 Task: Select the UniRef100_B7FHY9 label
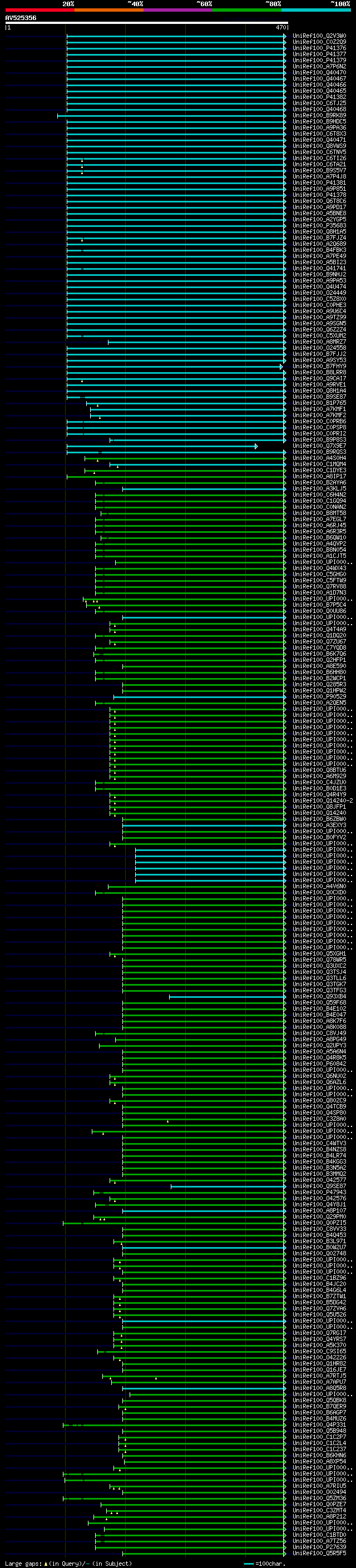tap(319, 367)
